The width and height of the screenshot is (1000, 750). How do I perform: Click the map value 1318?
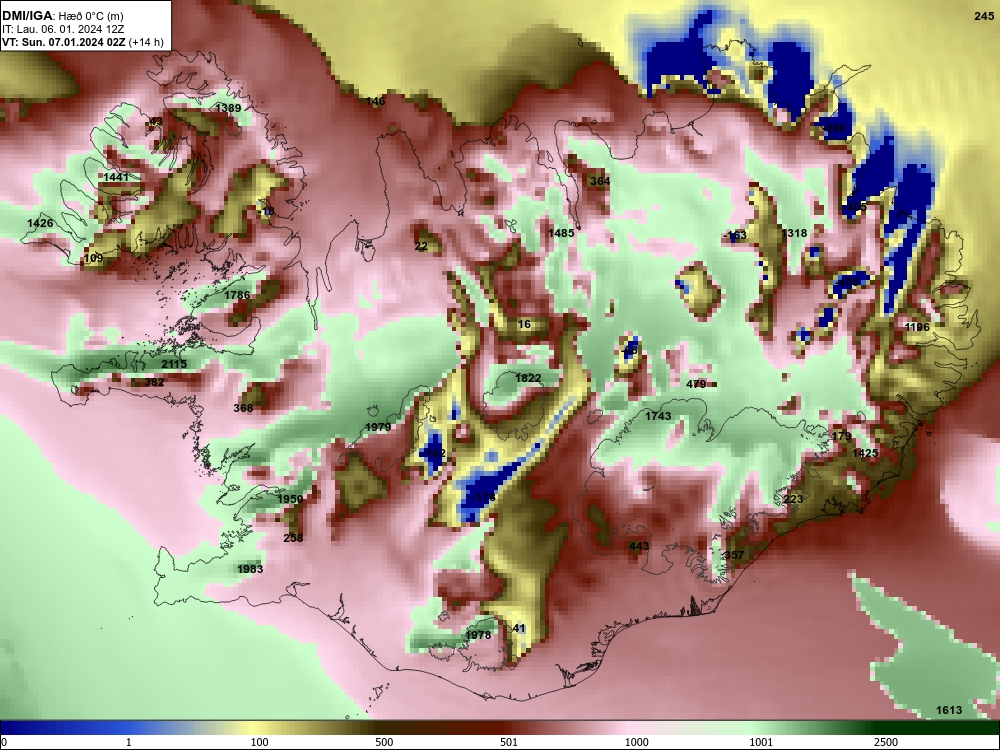pos(794,233)
